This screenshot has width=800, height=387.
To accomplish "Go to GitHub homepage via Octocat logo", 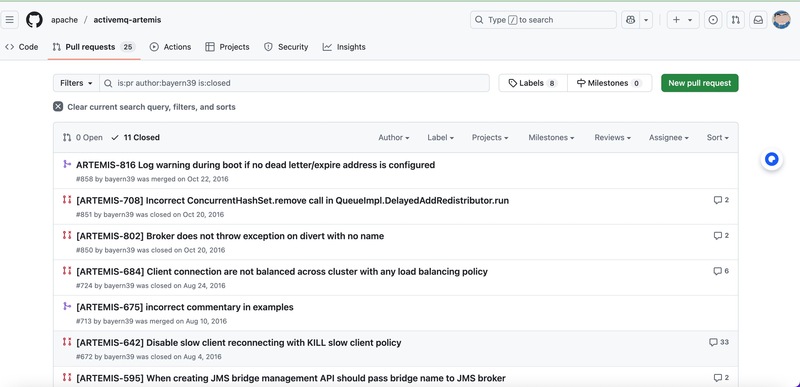I will (x=34, y=20).
